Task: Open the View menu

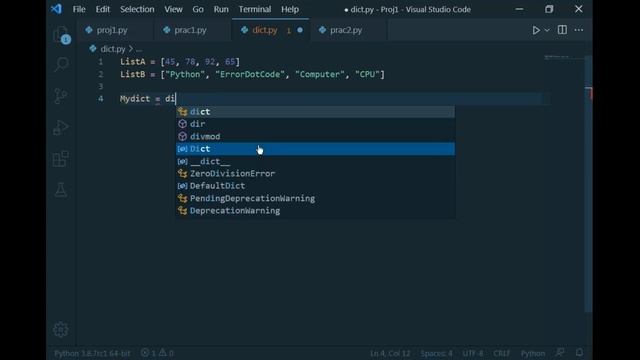Action: [173, 9]
